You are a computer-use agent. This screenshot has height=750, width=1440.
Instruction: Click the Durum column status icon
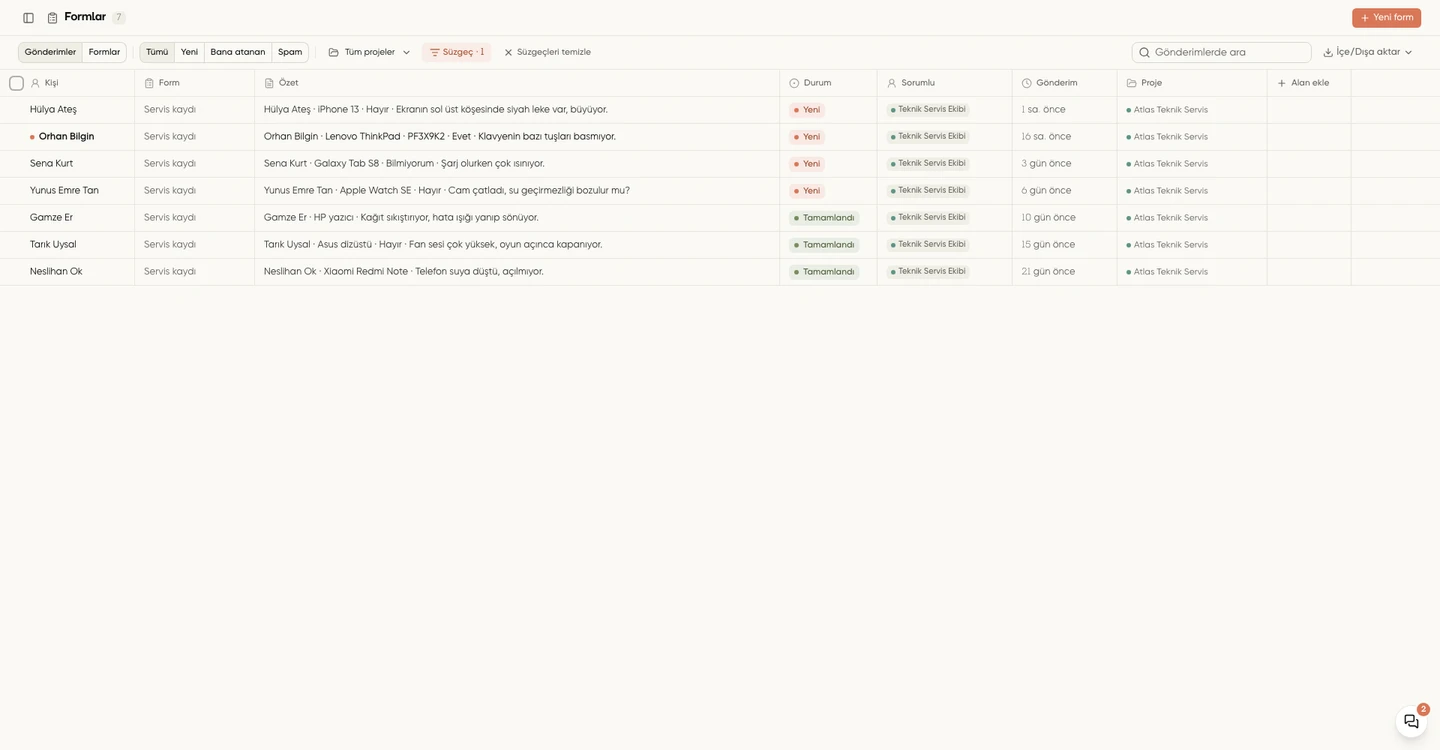coord(794,83)
